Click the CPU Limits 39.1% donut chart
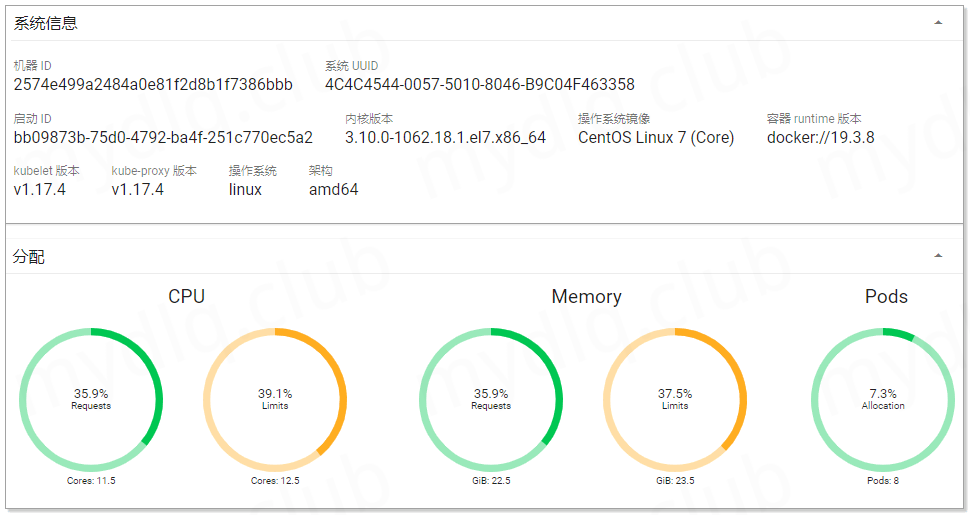The height and width of the screenshot is (515, 970). pyautogui.click(x=275, y=399)
